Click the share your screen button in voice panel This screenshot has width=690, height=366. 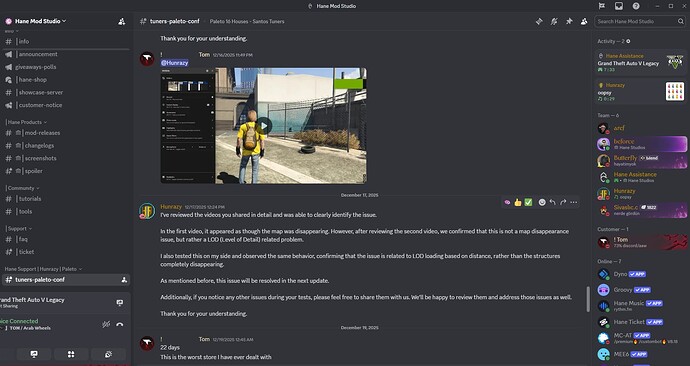(34, 355)
